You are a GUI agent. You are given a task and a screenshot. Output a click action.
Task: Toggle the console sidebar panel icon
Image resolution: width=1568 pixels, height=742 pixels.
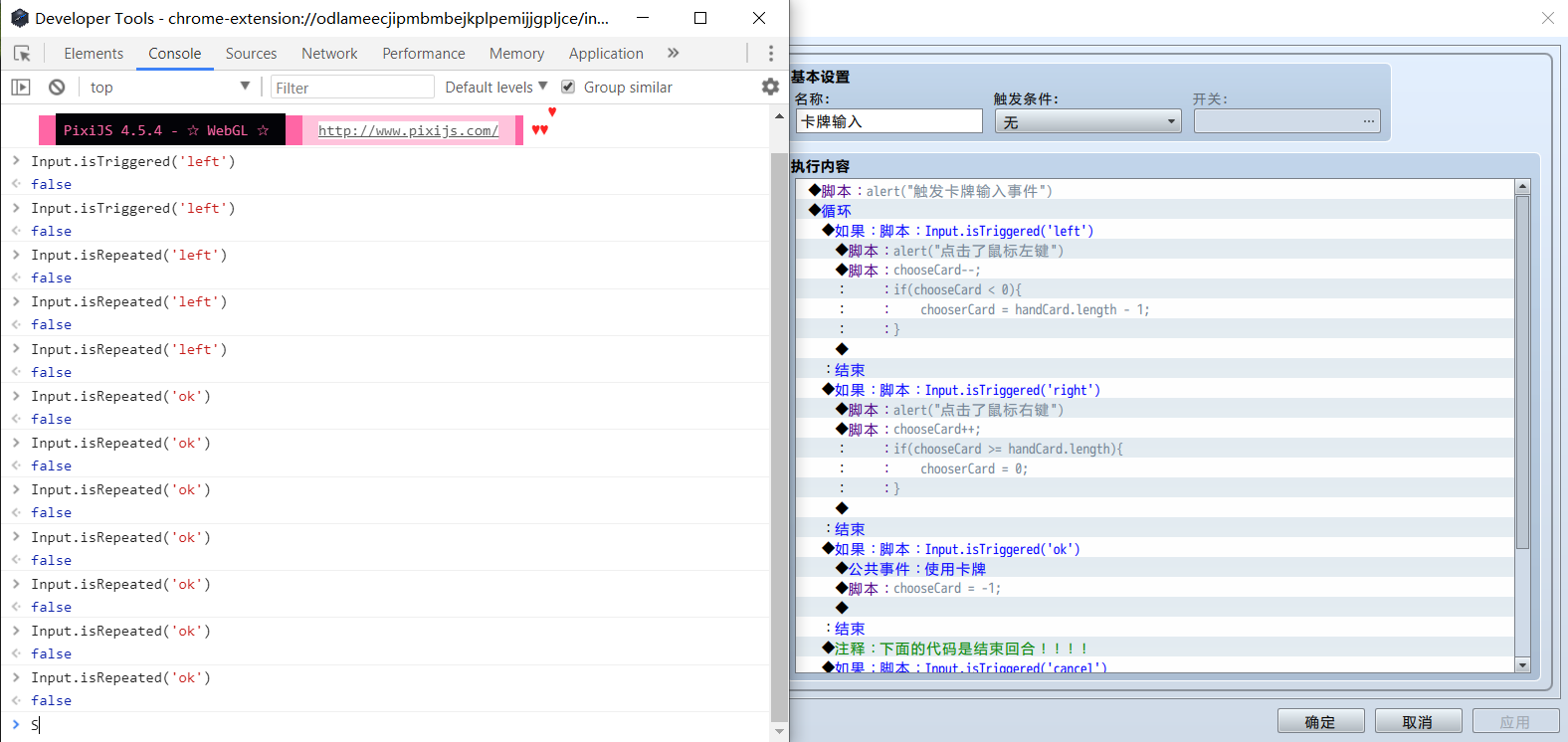click(21, 88)
